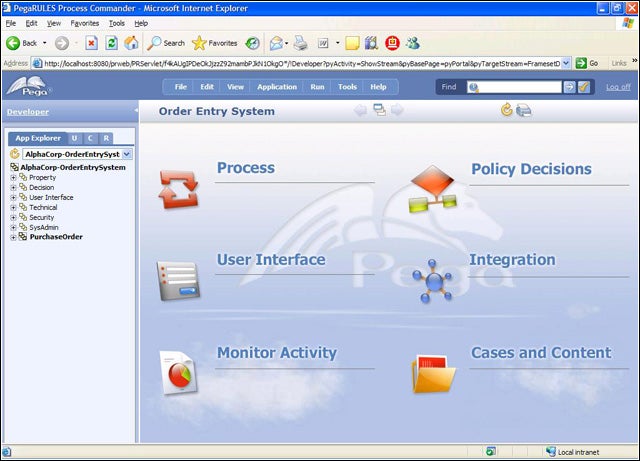Open the Process category icon

click(x=178, y=189)
